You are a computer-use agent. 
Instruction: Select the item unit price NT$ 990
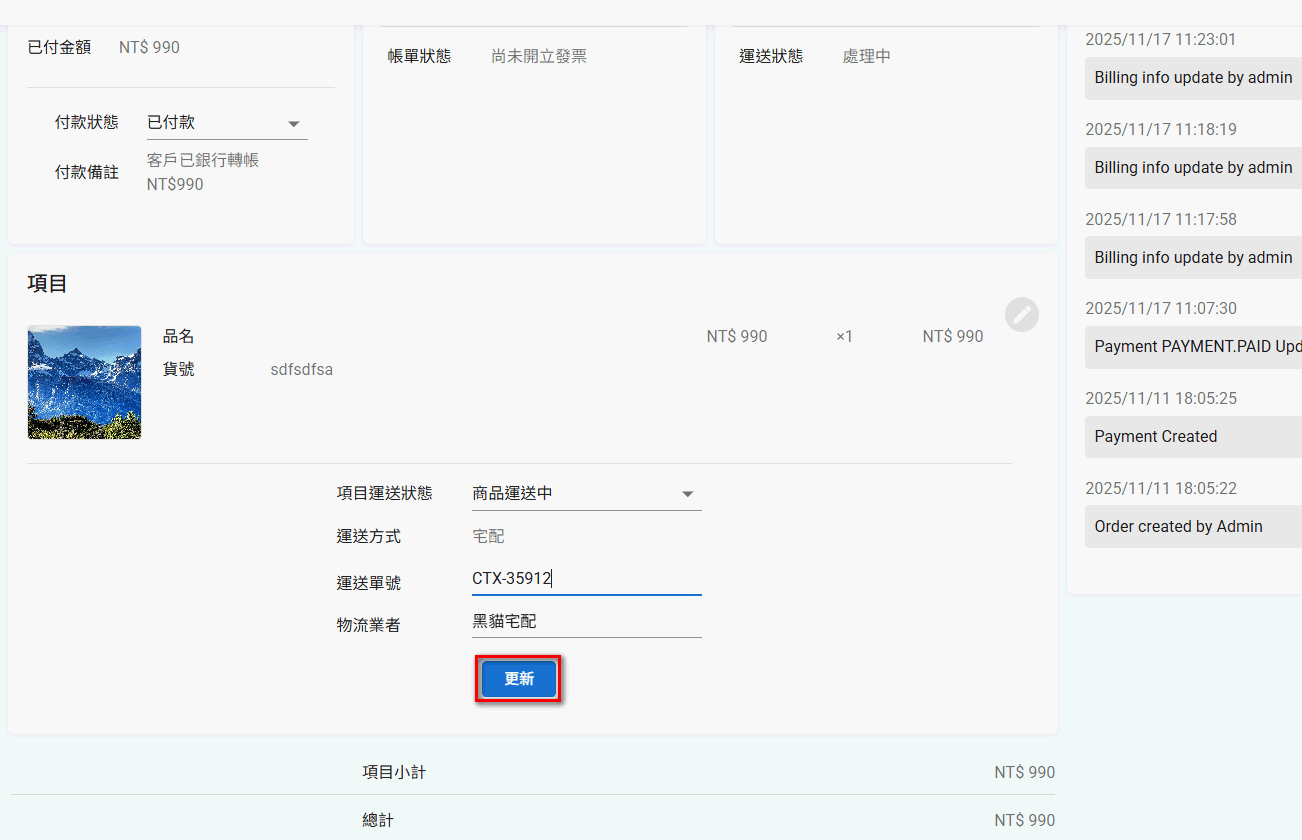click(x=737, y=337)
